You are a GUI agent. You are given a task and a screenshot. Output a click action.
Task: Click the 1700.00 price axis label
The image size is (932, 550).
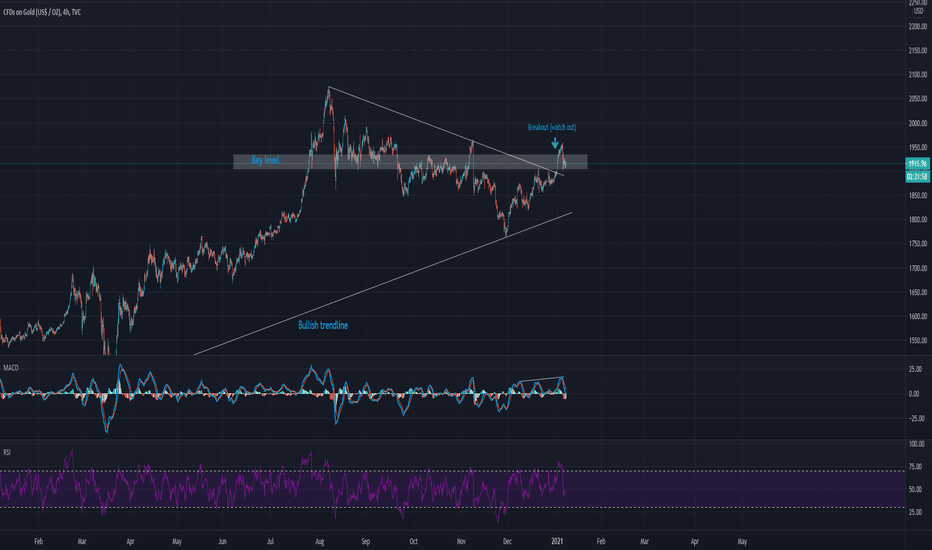click(918, 269)
